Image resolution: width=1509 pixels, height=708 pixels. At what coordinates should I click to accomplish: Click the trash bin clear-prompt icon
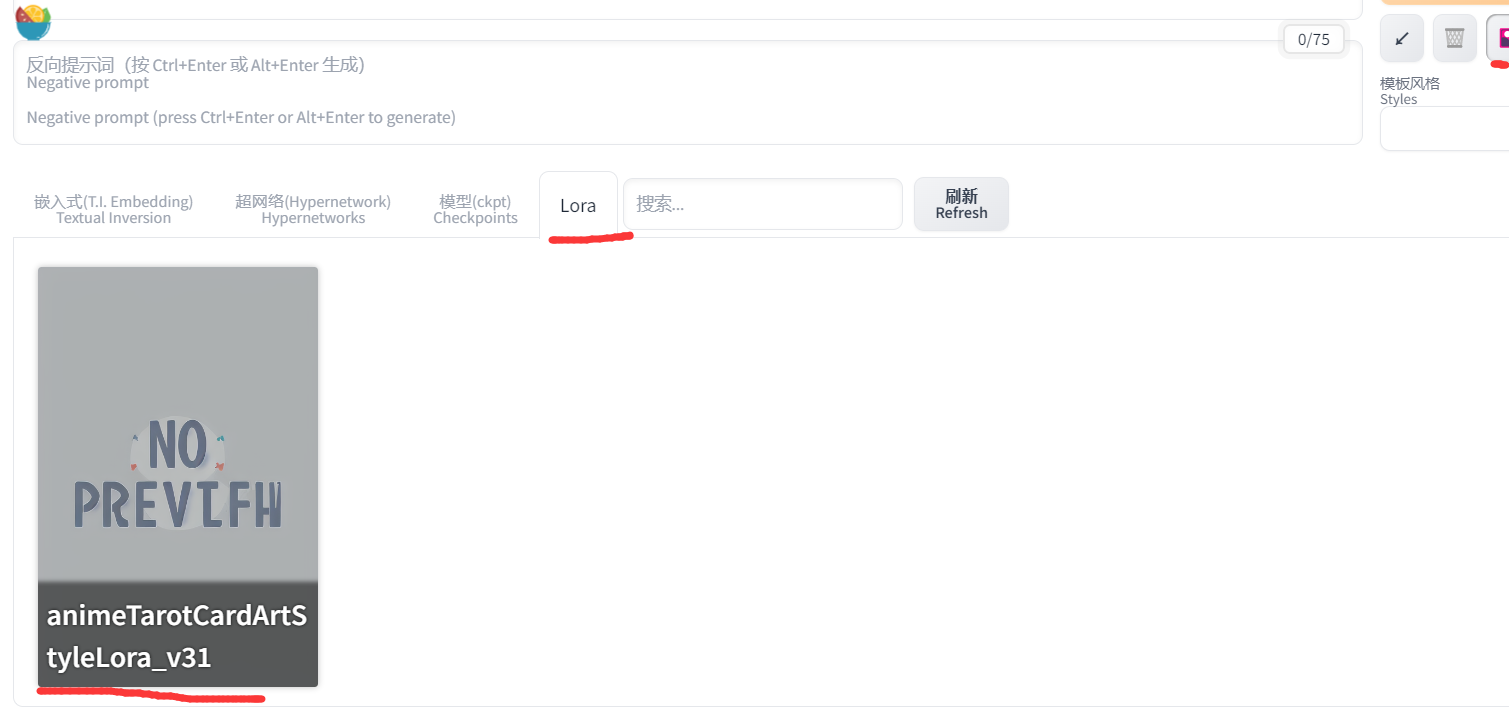click(x=1454, y=39)
